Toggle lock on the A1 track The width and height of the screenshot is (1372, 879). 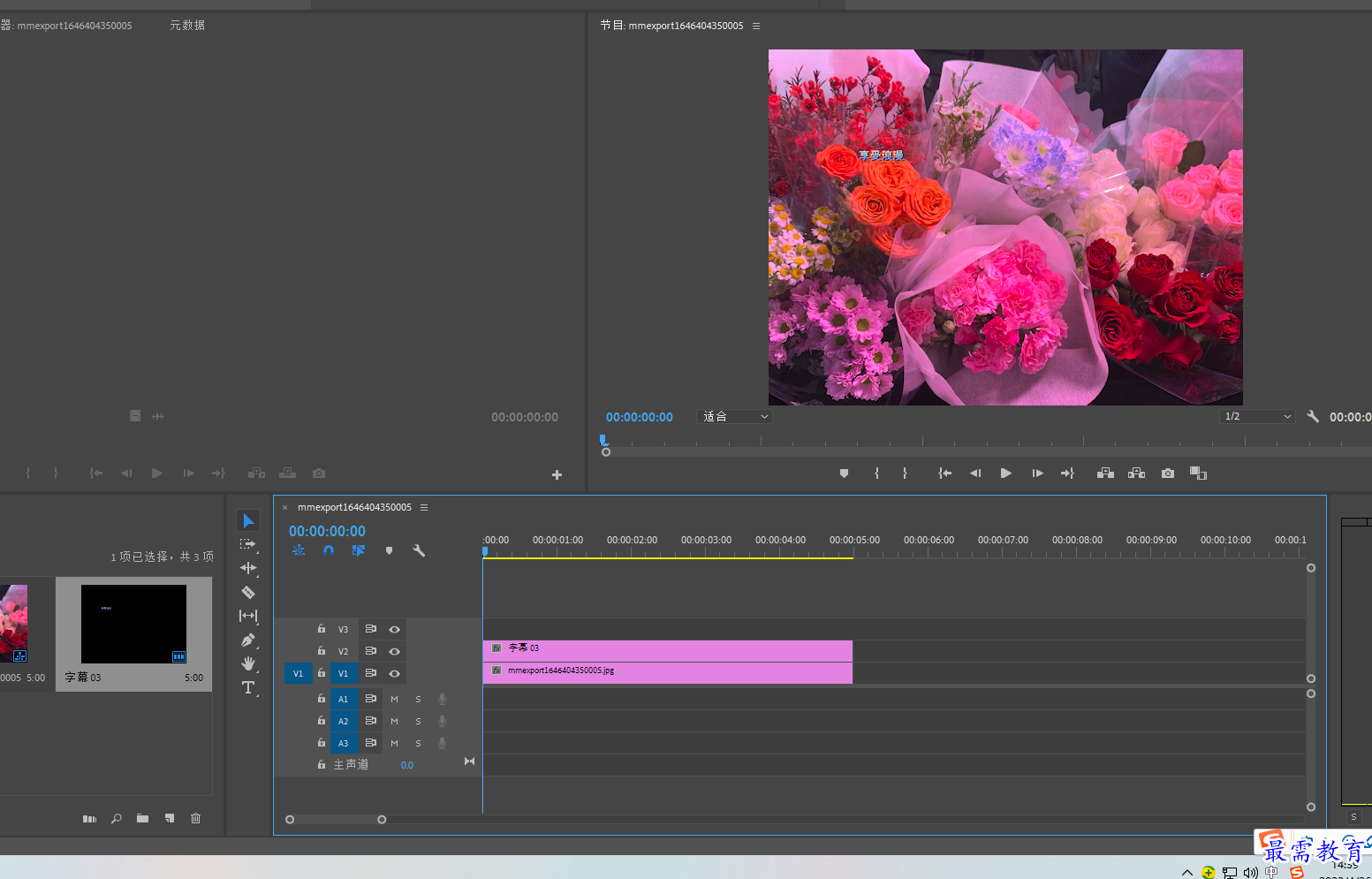tap(322, 699)
